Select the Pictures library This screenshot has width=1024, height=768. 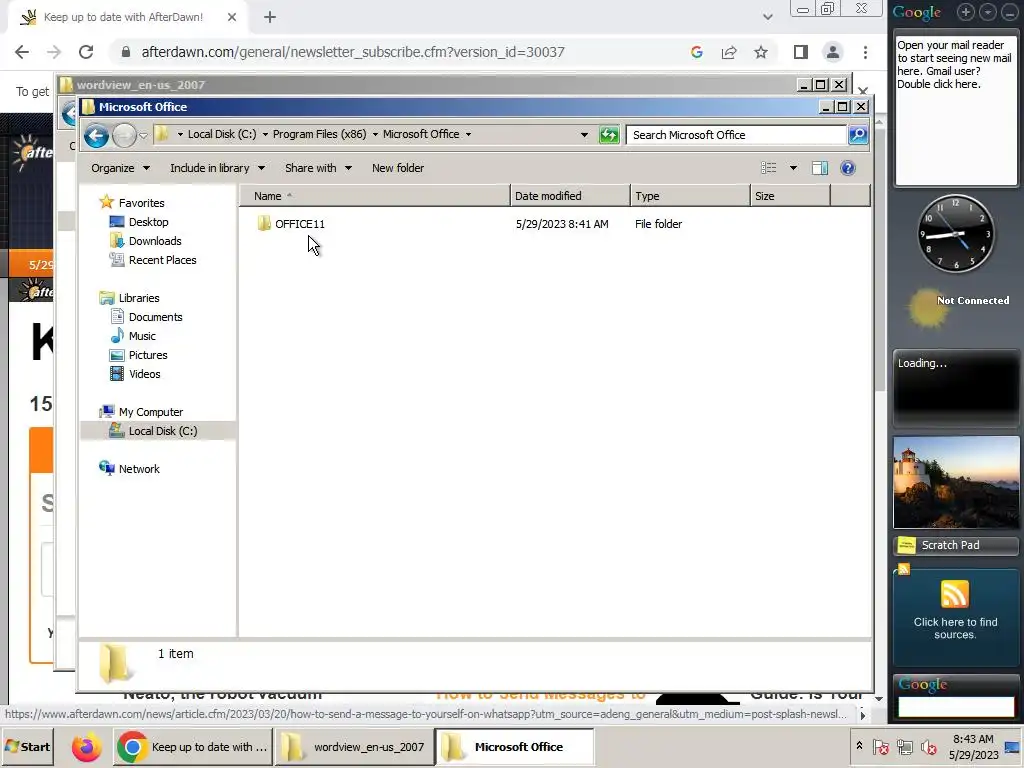pyautogui.click(x=148, y=355)
